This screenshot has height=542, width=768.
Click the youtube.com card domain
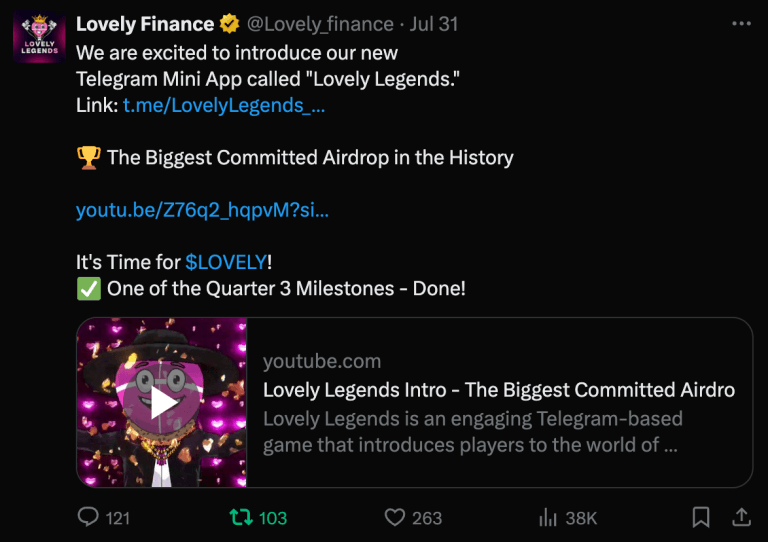pyautogui.click(x=322, y=361)
